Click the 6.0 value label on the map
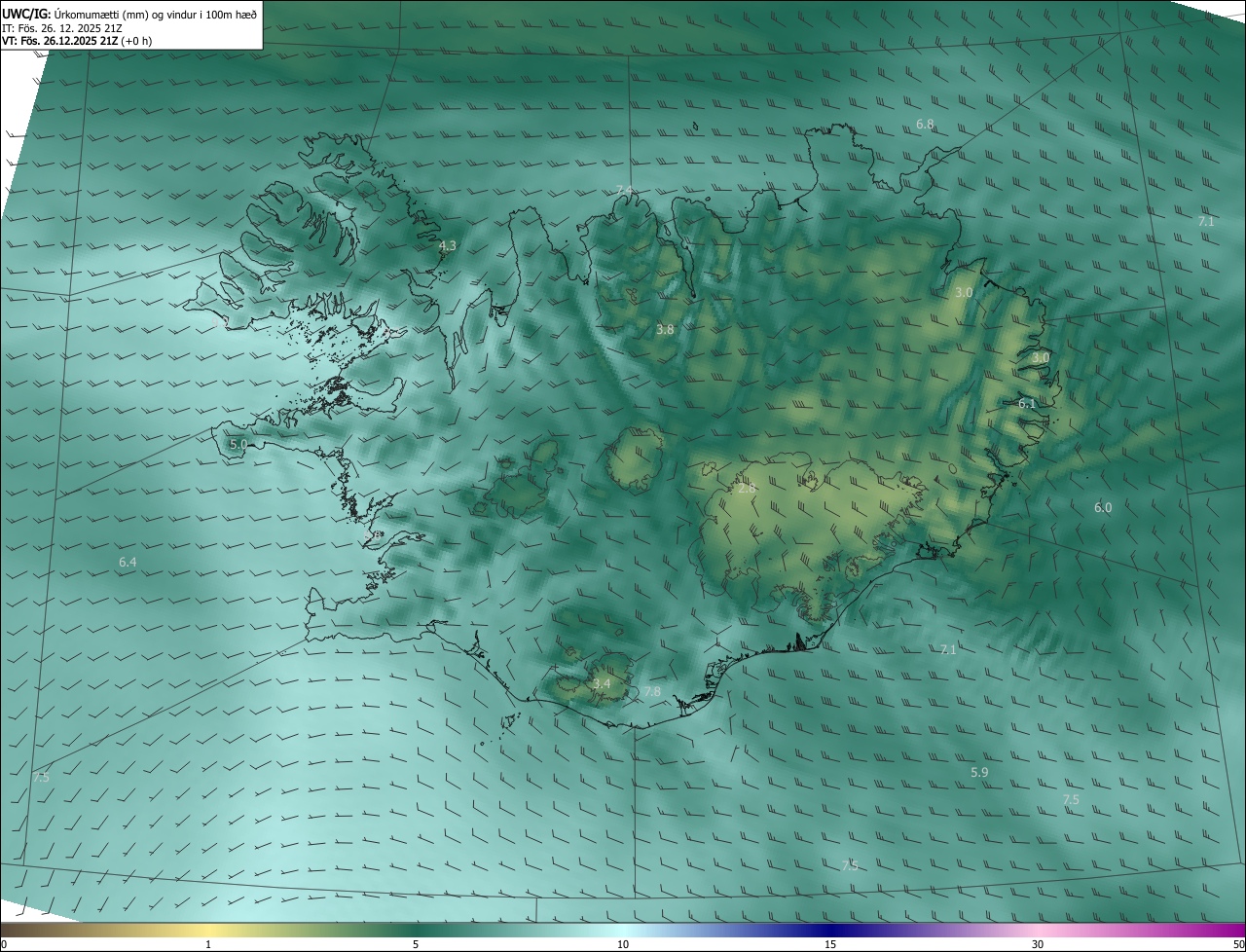The height and width of the screenshot is (952, 1246). click(x=1103, y=507)
